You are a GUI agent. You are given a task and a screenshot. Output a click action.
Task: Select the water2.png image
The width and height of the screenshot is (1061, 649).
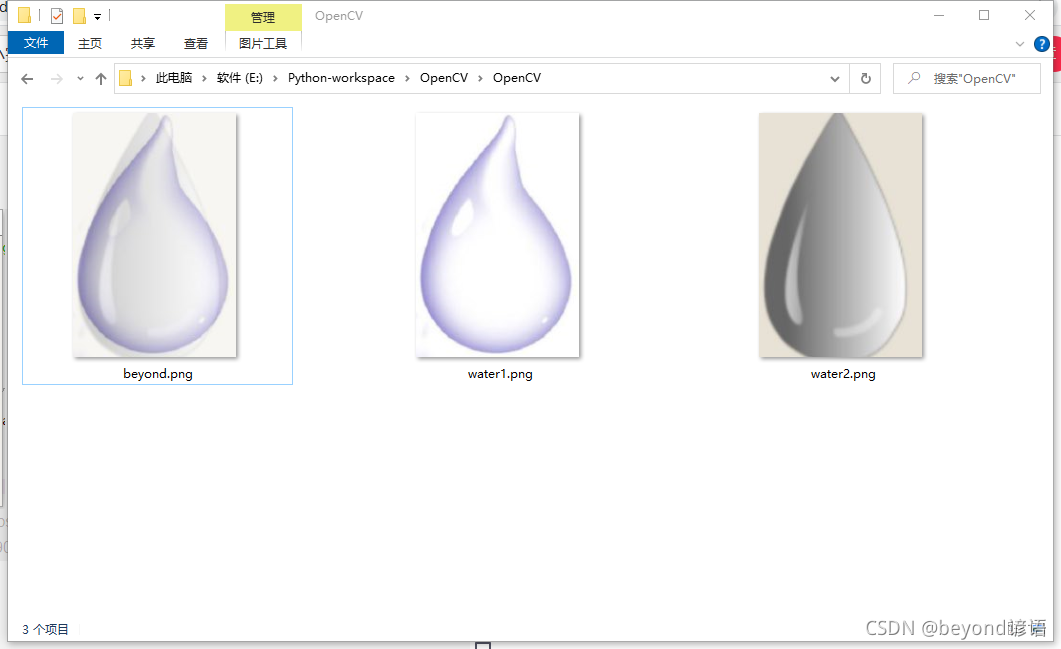[x=841, y=235]
